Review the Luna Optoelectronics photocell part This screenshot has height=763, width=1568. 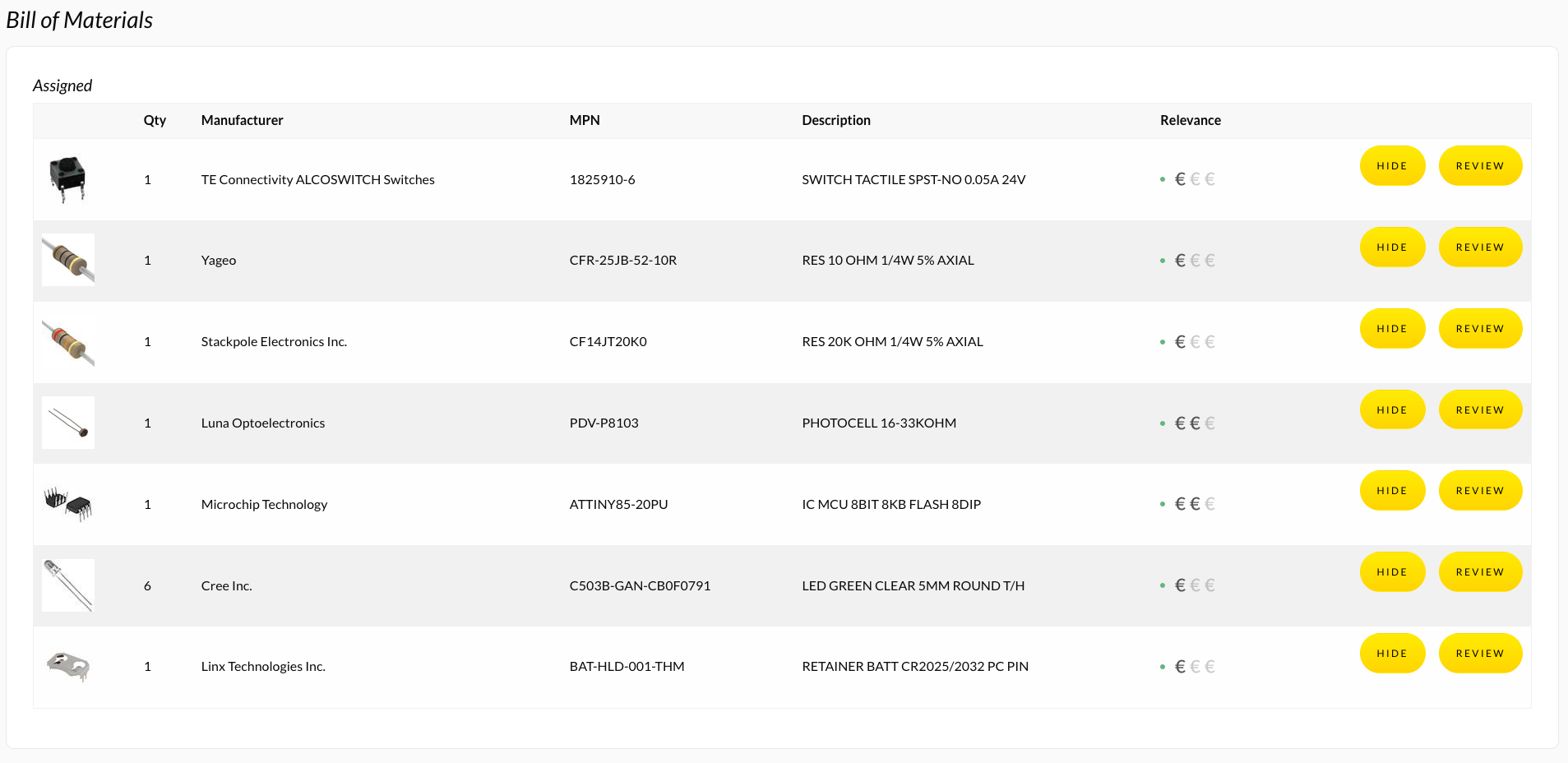point(1479,409)
